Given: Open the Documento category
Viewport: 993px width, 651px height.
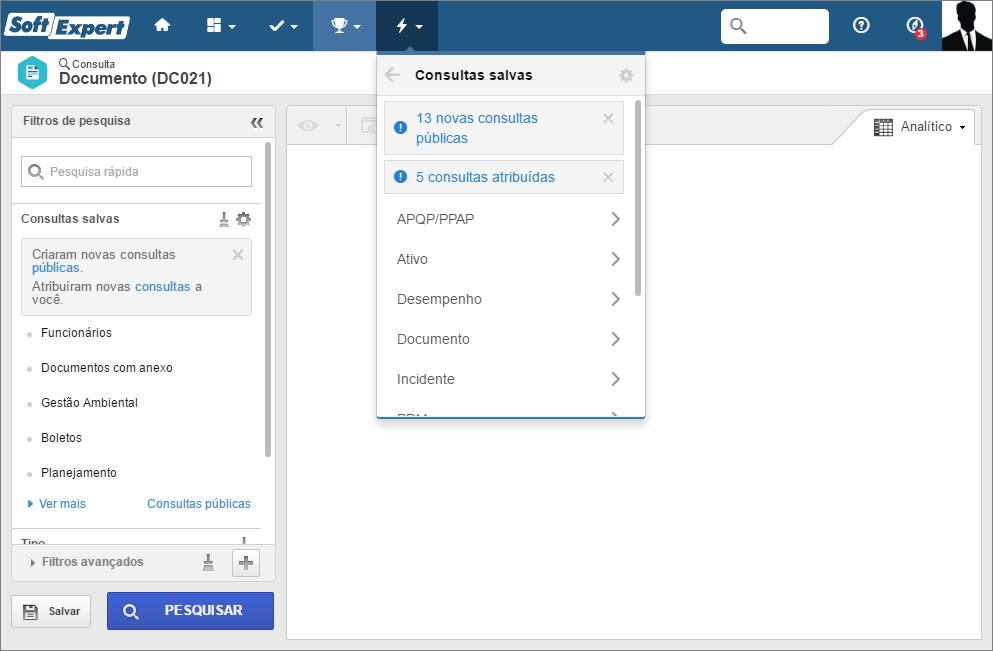Looking at the screenshot, I should pyautogui.click(x=508, y=339).
